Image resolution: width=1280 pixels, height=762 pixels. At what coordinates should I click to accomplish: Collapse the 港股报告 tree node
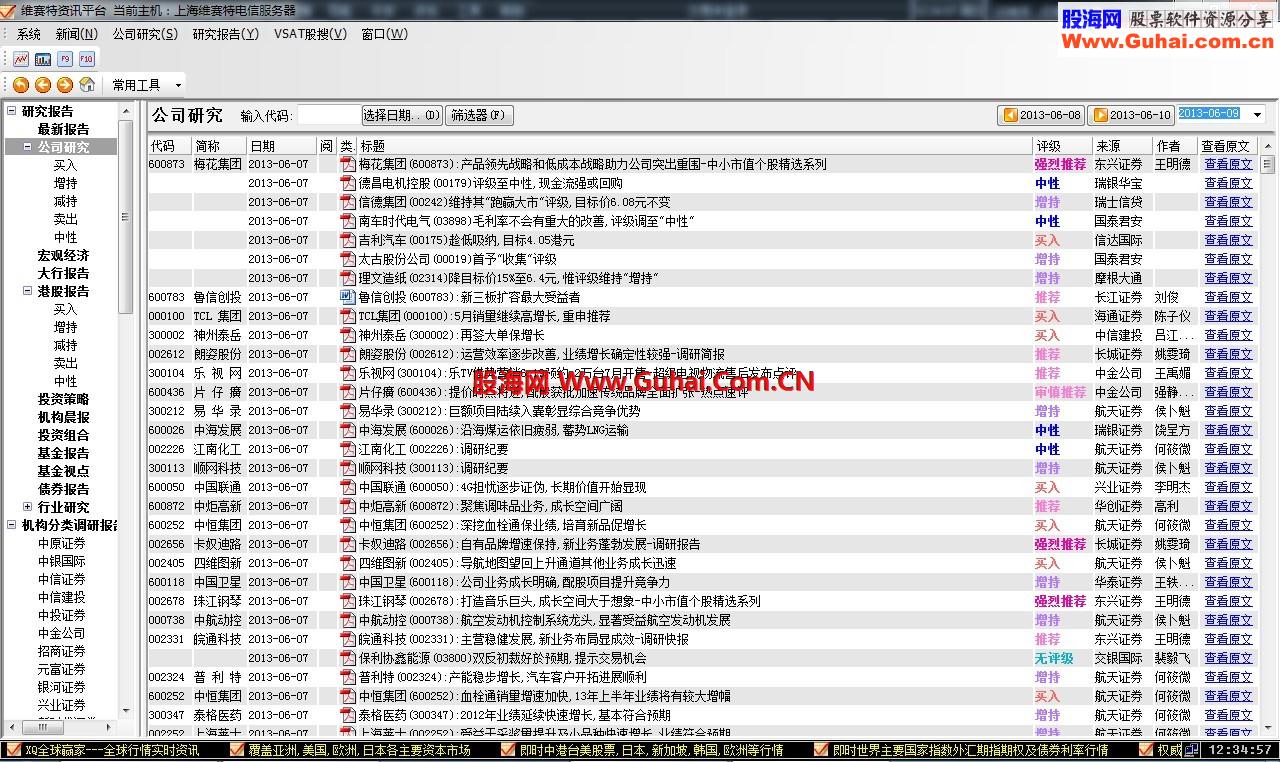point(27,291)
